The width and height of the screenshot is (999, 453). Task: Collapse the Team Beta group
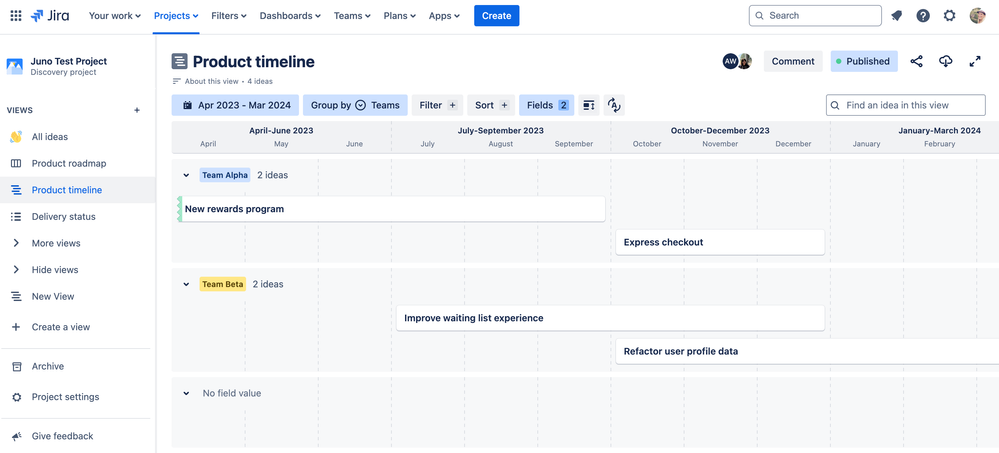(x=186, y=284)
